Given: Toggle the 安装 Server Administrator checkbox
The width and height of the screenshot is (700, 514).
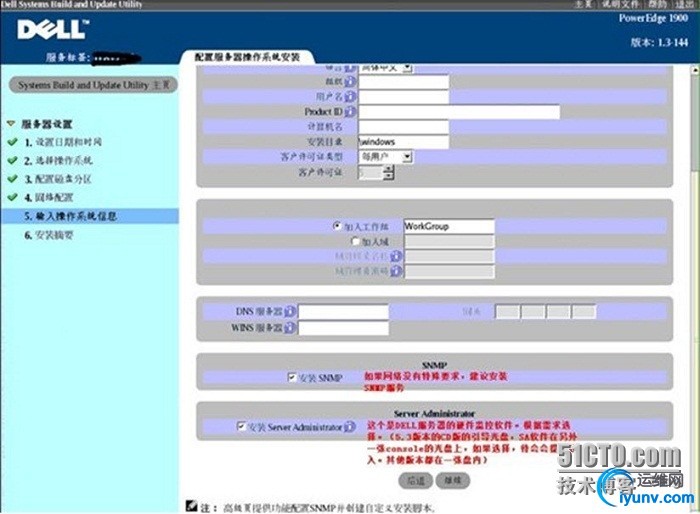Looking at the screenshot, I should point(241,426).
